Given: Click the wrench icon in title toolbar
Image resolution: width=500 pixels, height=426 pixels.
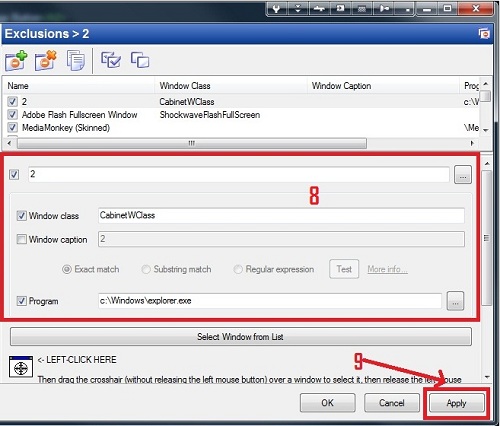Looking at the screenshot, I should [x=276, y=9].
